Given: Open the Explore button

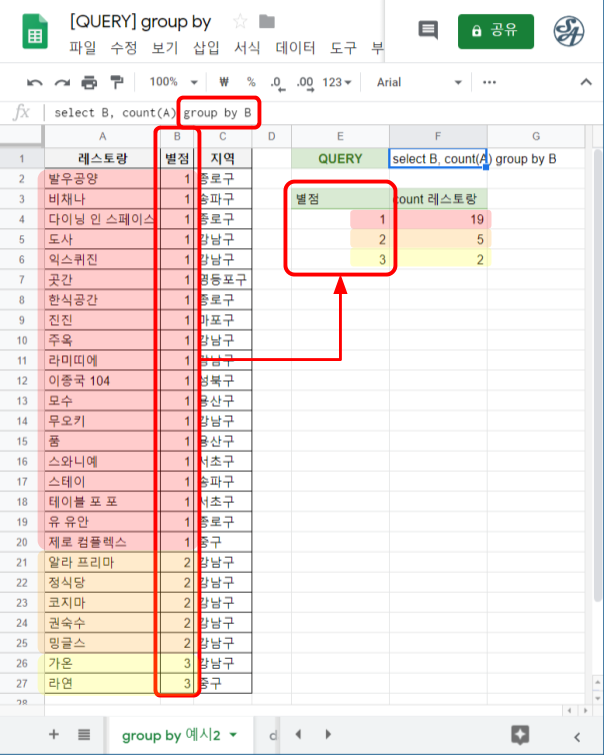Looking at the screenshot, I should tap(520, 735).
